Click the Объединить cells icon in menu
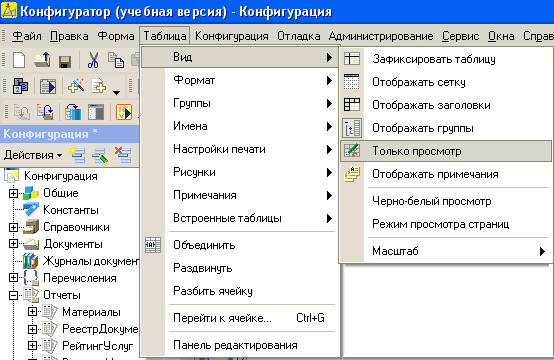Screen dimensions: 554x360 (153, 245)
